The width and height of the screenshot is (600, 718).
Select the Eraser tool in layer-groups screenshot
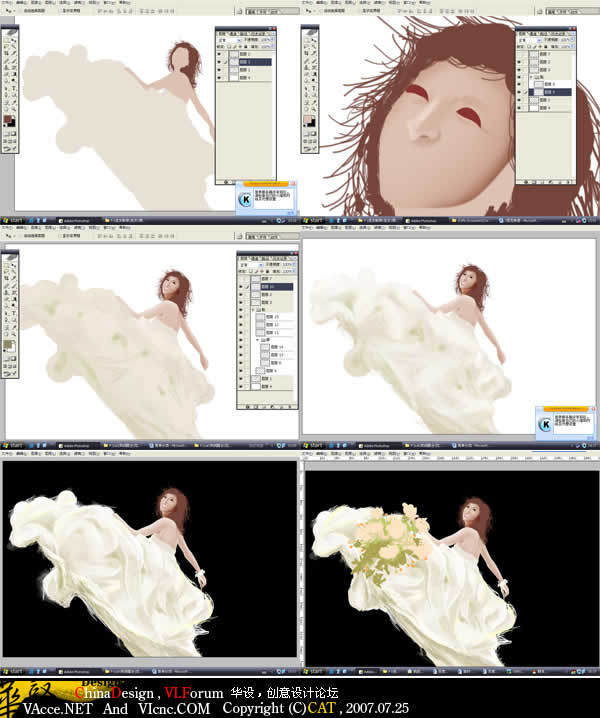coord(7,297)
